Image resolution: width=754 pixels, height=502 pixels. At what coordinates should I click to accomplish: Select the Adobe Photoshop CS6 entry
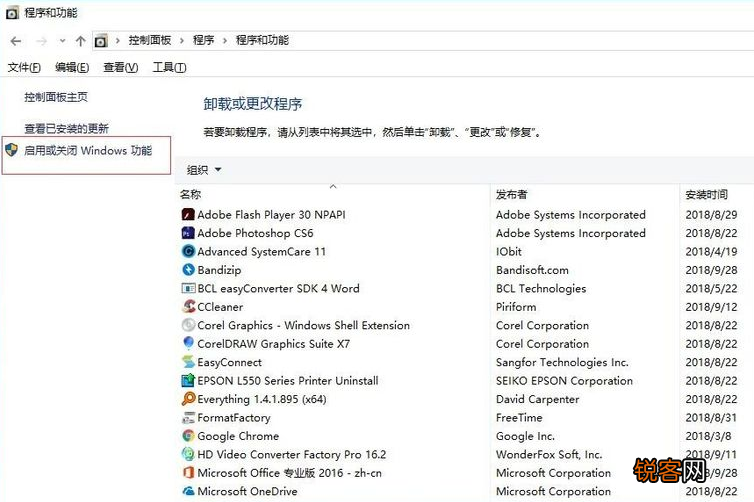[x=255, y=233]
